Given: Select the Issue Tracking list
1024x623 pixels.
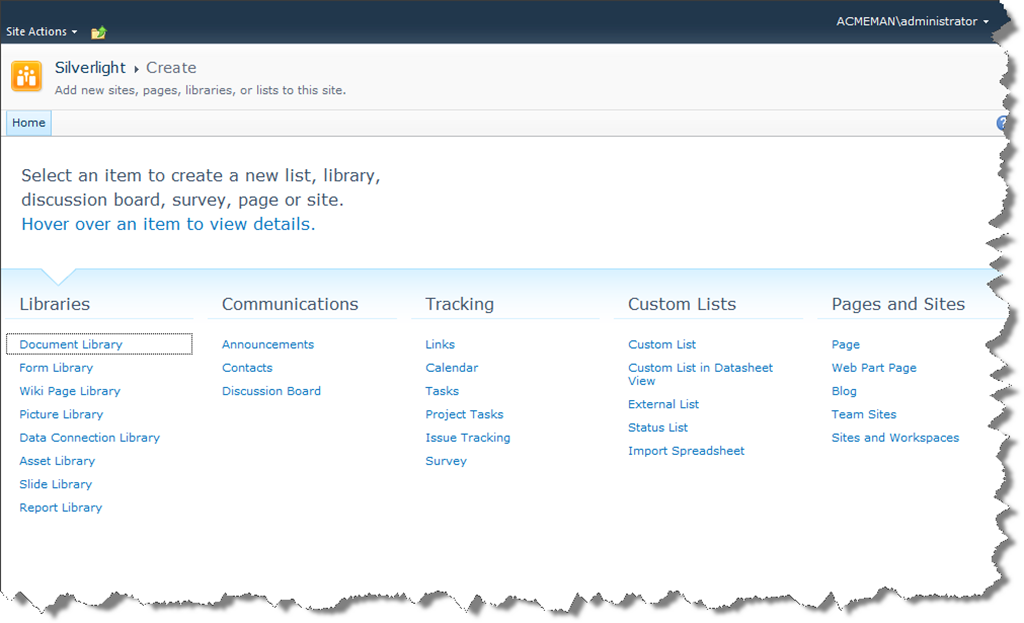Looking at the screenshot, I should point(468,438).
